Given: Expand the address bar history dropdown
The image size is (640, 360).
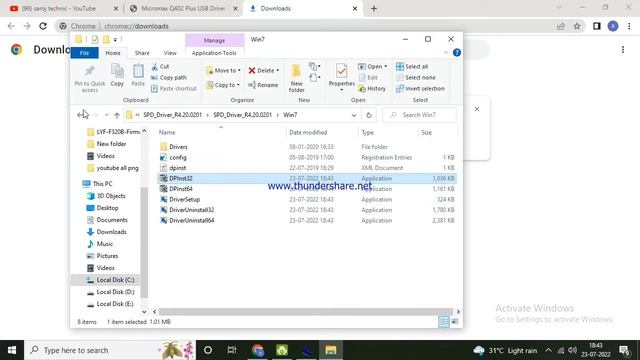Looking at the screenshot, I should point(353,115).
